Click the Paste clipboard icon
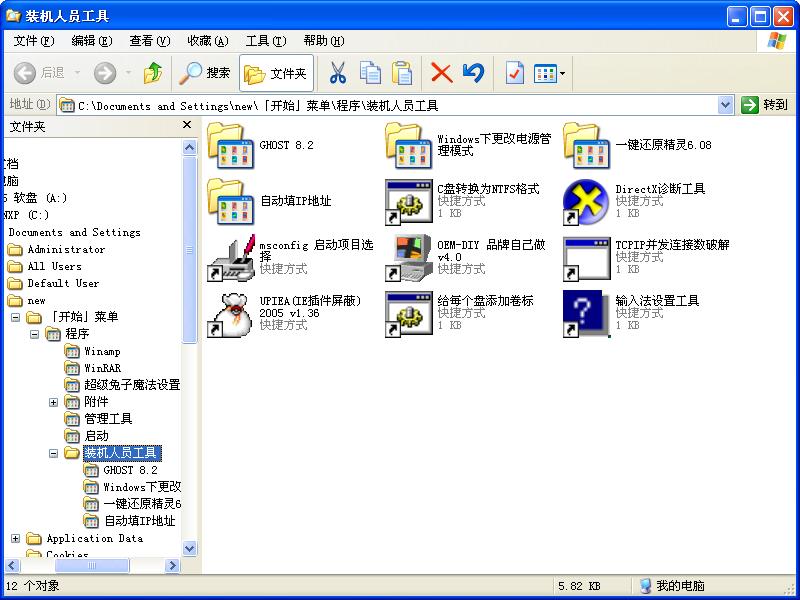Image resolution: width=800 pixels, height=600 pixels. tap(402, 73)
